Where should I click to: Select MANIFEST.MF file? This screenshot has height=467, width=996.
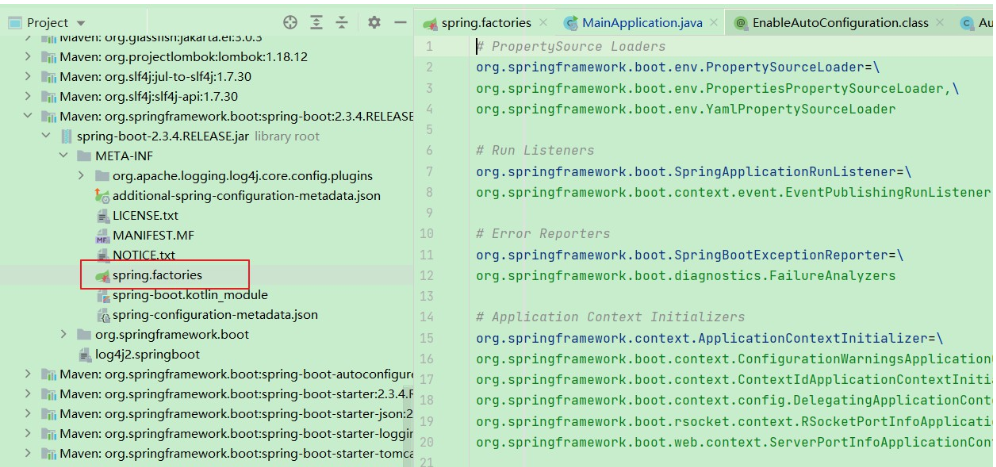click(x=153, y=235)
